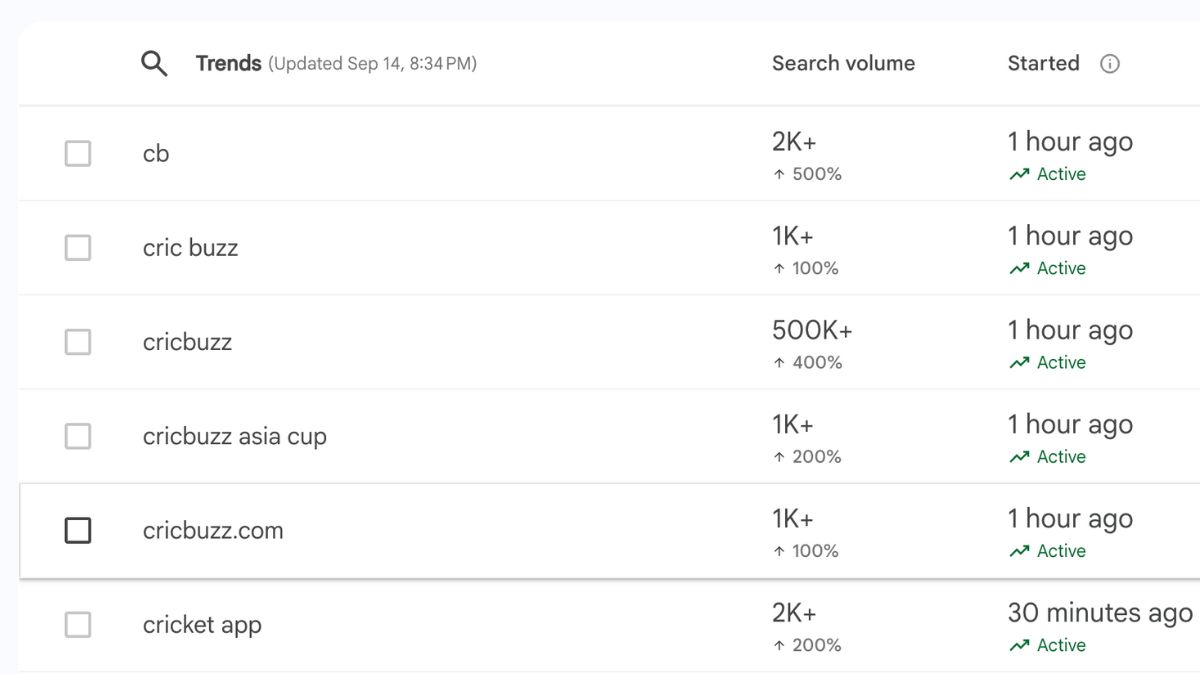
Task: Click the search magnifier icon
Action: point(154,64)
